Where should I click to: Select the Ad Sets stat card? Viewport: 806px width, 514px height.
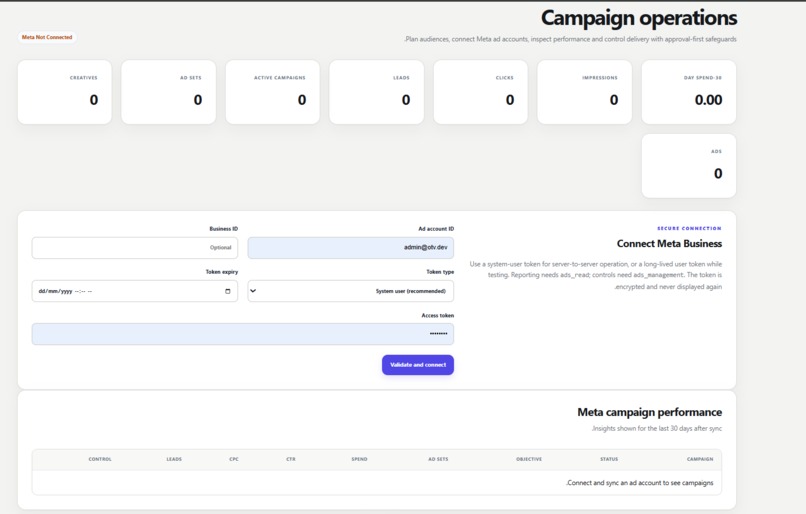pos(169,92)
